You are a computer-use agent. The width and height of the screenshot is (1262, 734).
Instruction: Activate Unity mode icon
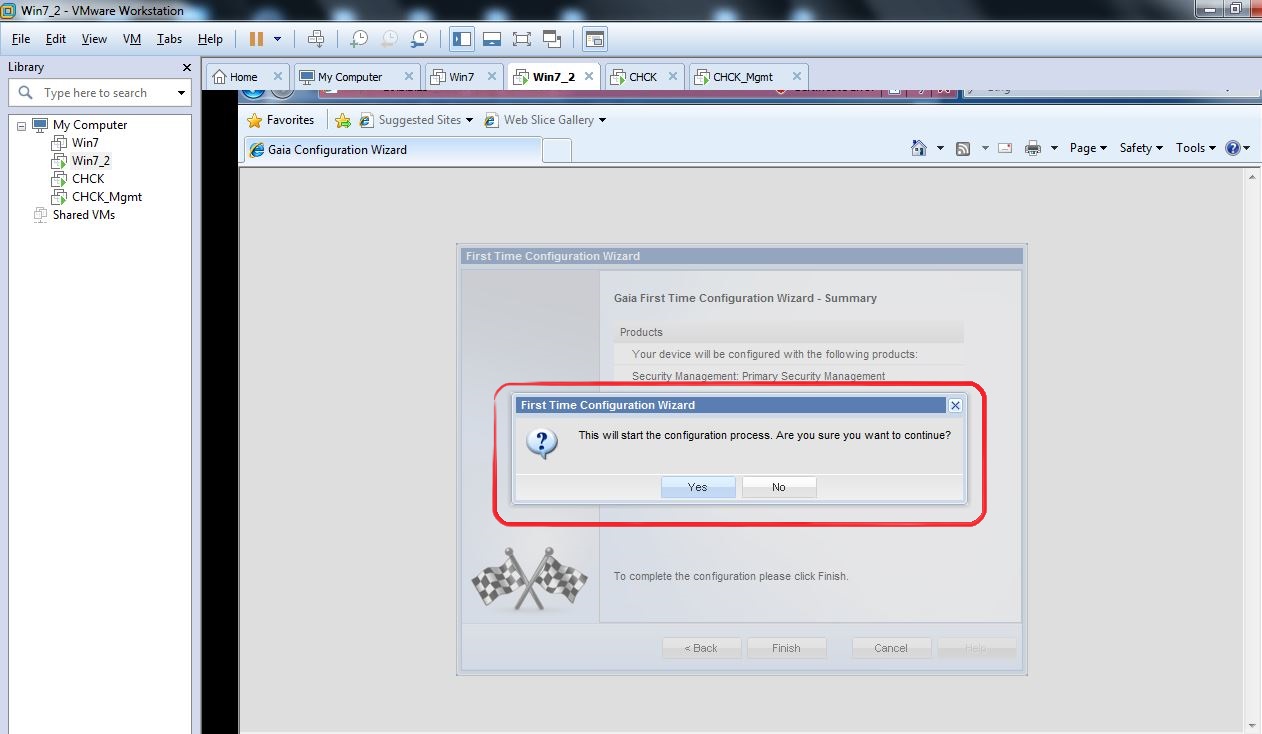coord(552,39)
